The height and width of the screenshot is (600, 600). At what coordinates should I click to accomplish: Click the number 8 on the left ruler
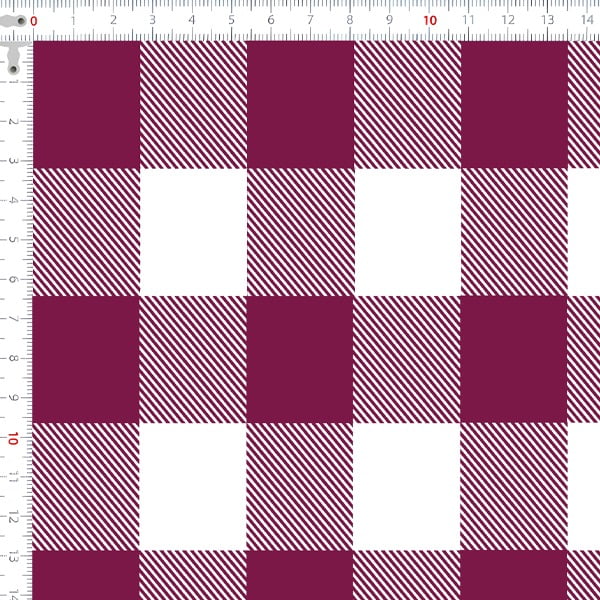pos(13,358)
